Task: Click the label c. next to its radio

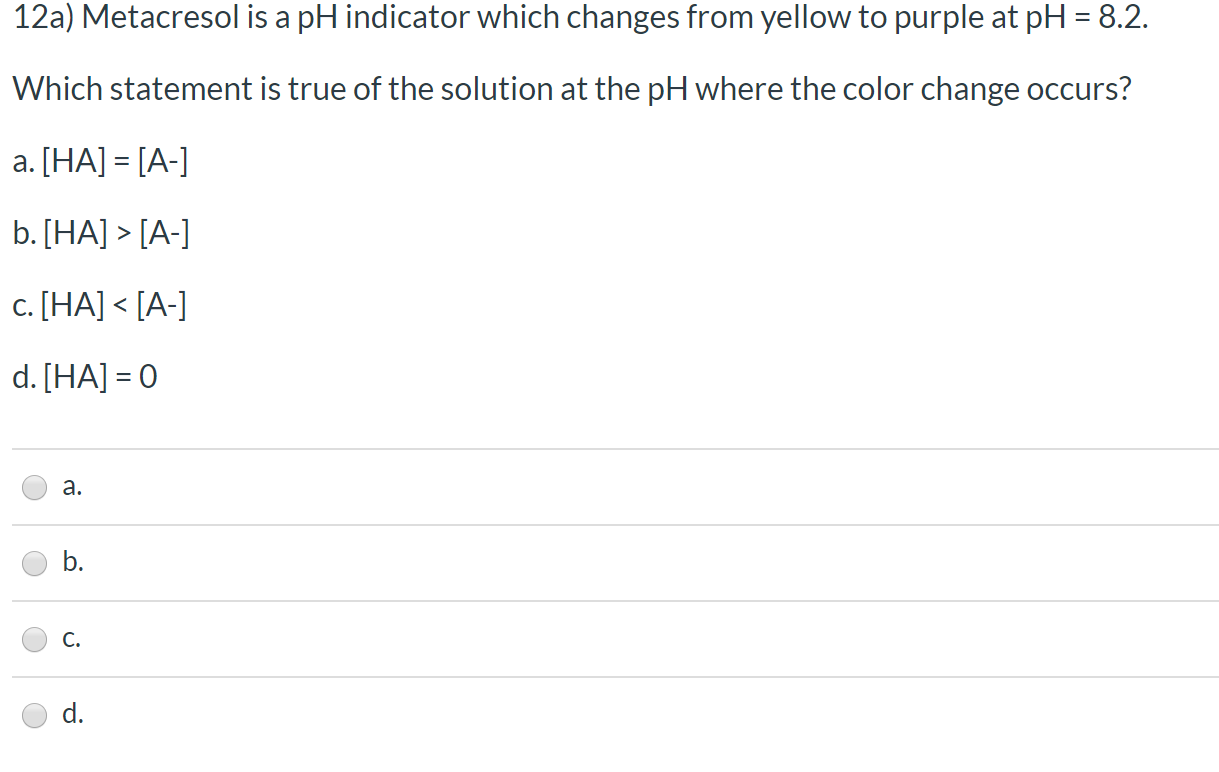Action: click(x=69, y=639)
